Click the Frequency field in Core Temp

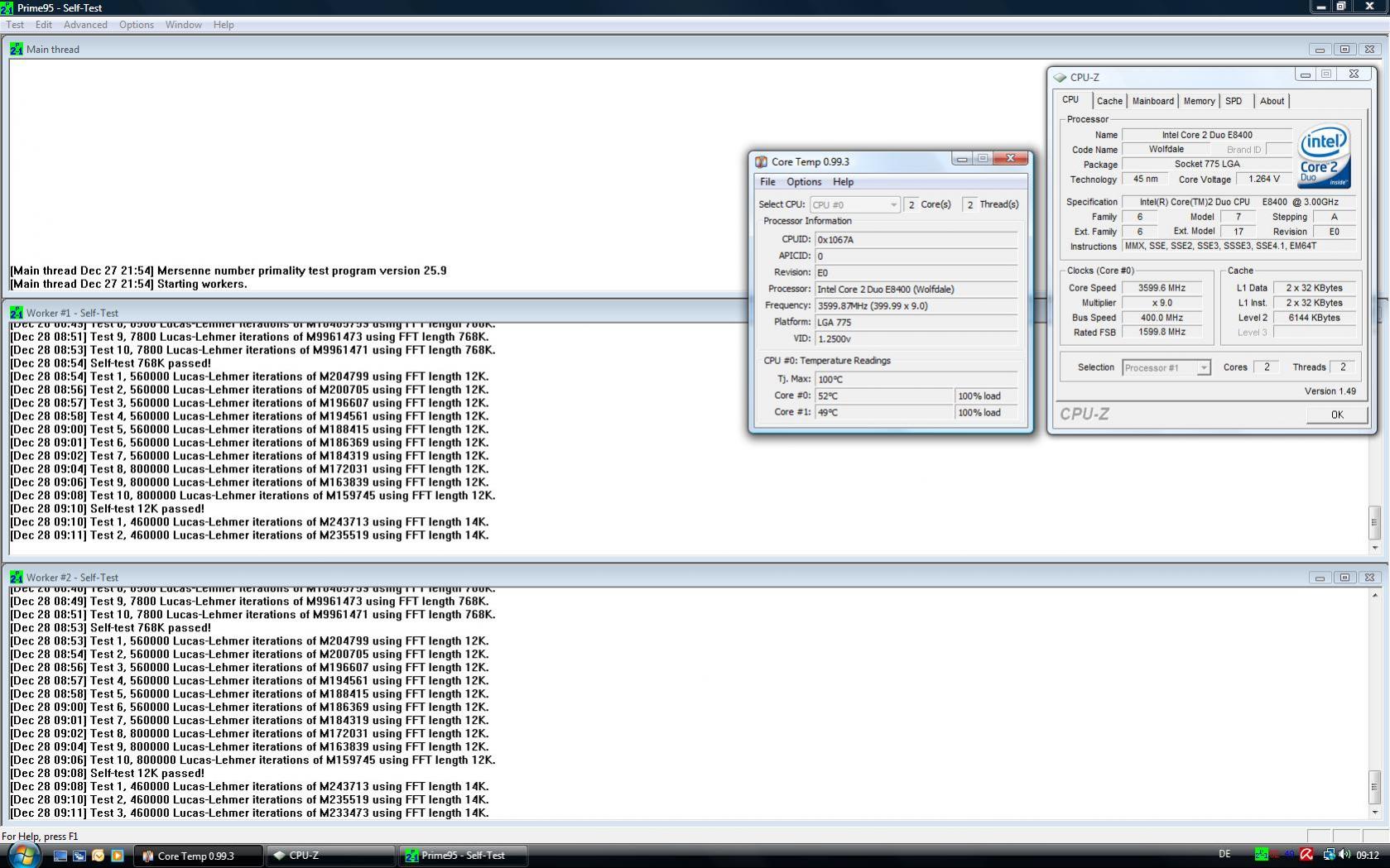(x=916, y=305)
